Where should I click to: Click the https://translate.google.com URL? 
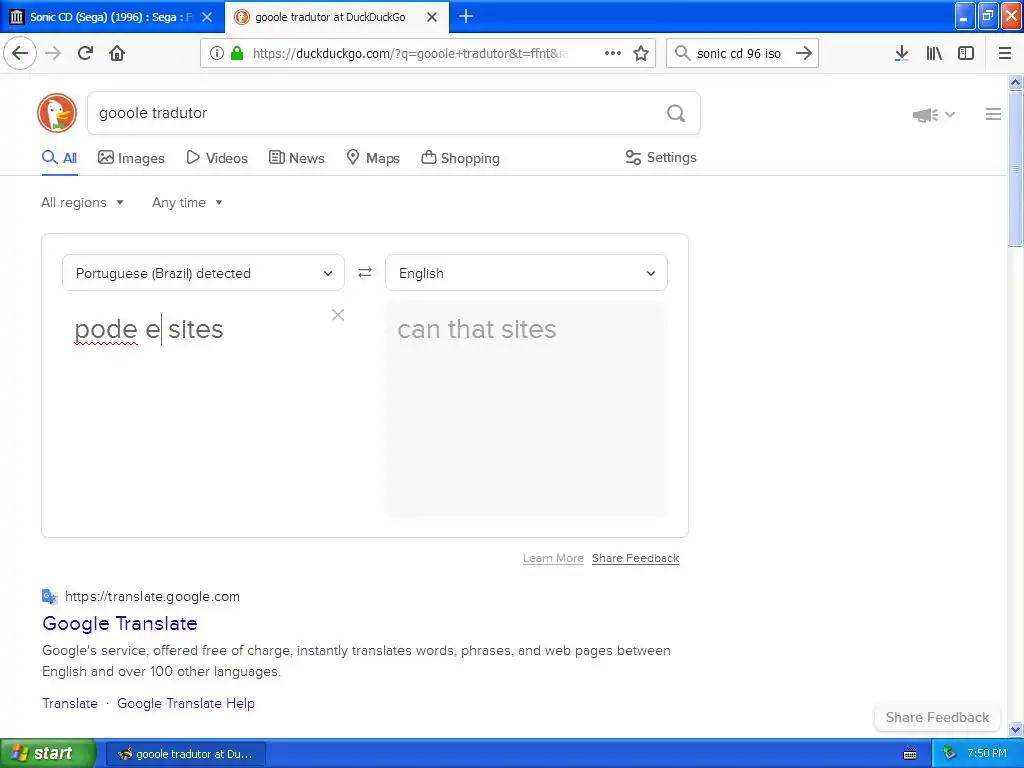pyautogui.click(x=152, y=596)
